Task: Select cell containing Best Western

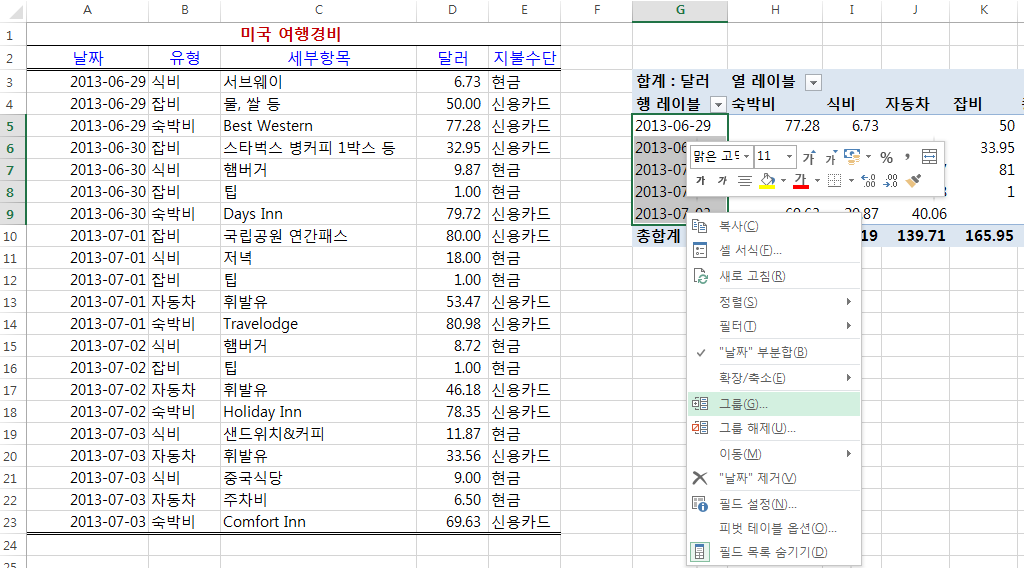Action: [x=319, y=126]
